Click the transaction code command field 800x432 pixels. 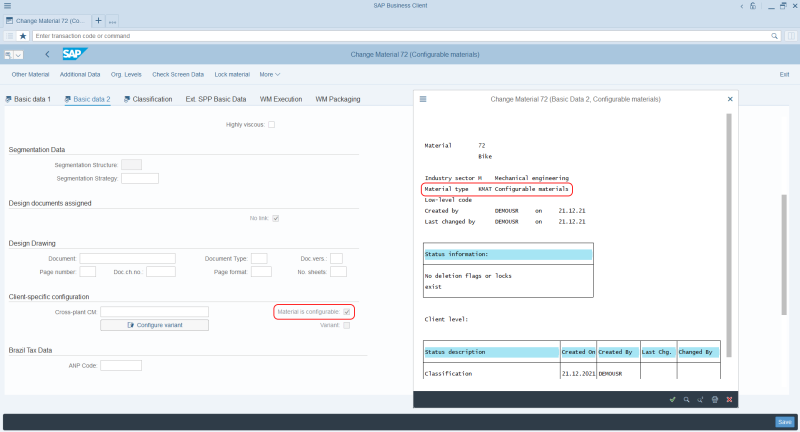(403, 36)
